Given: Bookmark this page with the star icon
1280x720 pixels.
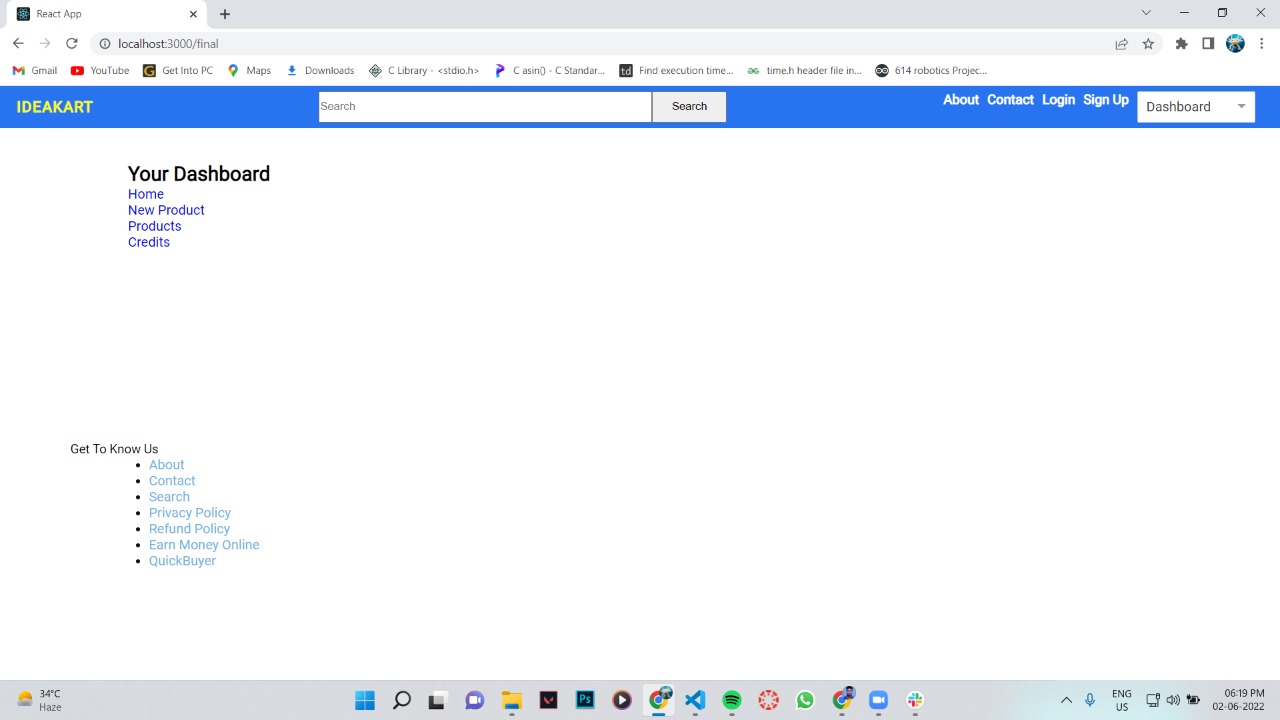Looking at the screenshot, I should click(x=1148, y=43).
